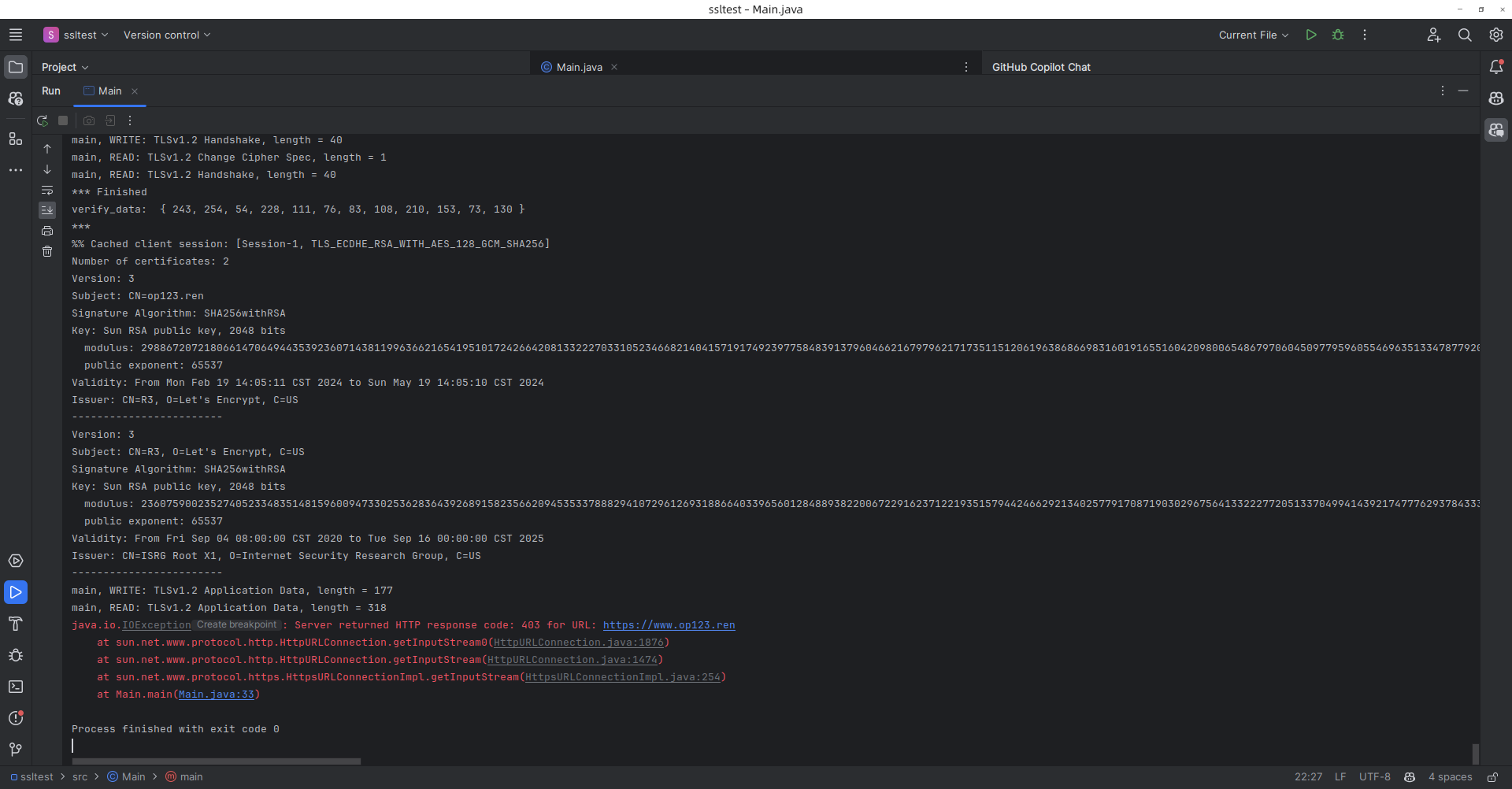
Task: Open the main hamburger menu
Action: 16,35
